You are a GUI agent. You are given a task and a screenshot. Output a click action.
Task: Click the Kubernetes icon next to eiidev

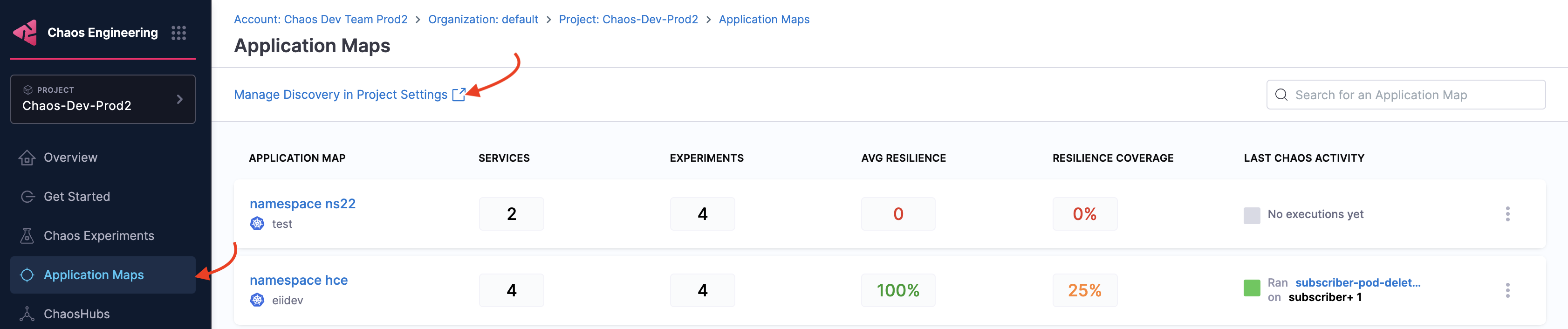[x=258, y=301]
